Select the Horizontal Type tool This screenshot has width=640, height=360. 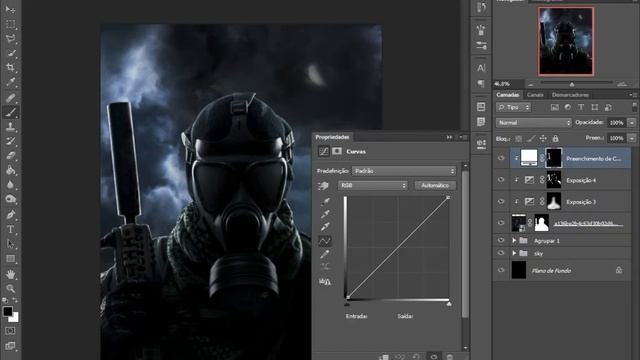(x=10, y=229)
